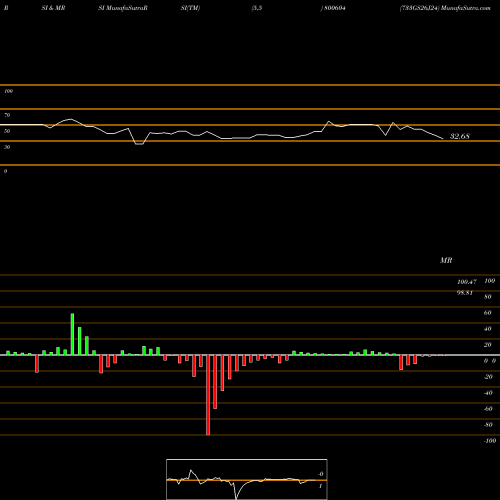Image resolution: width=500 pixels, height=500 pixels.
Task: Click MR axis label -60
Action: 488,409
